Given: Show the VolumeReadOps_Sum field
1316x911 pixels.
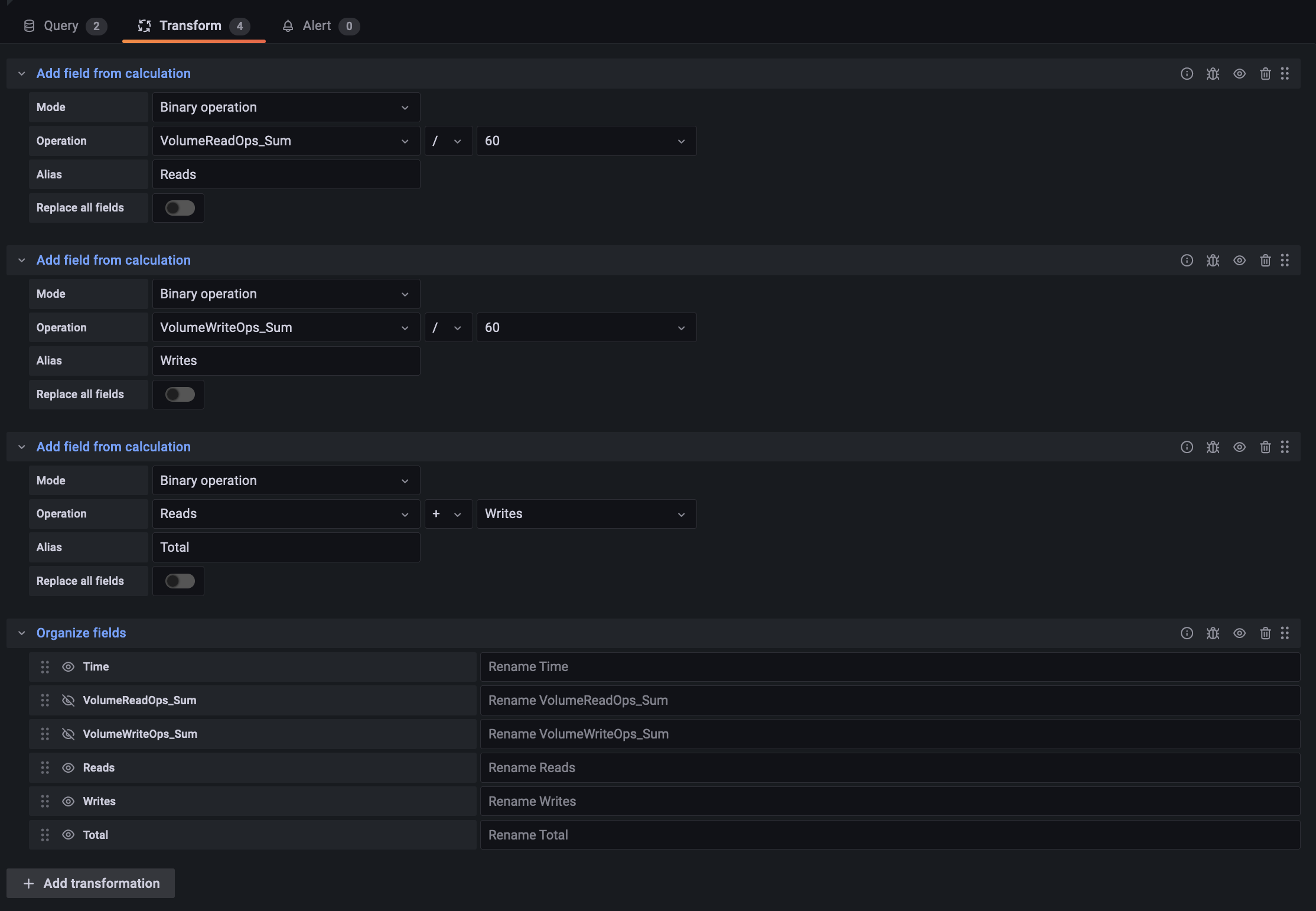Looking at the screenshot, I should (68, 700).
